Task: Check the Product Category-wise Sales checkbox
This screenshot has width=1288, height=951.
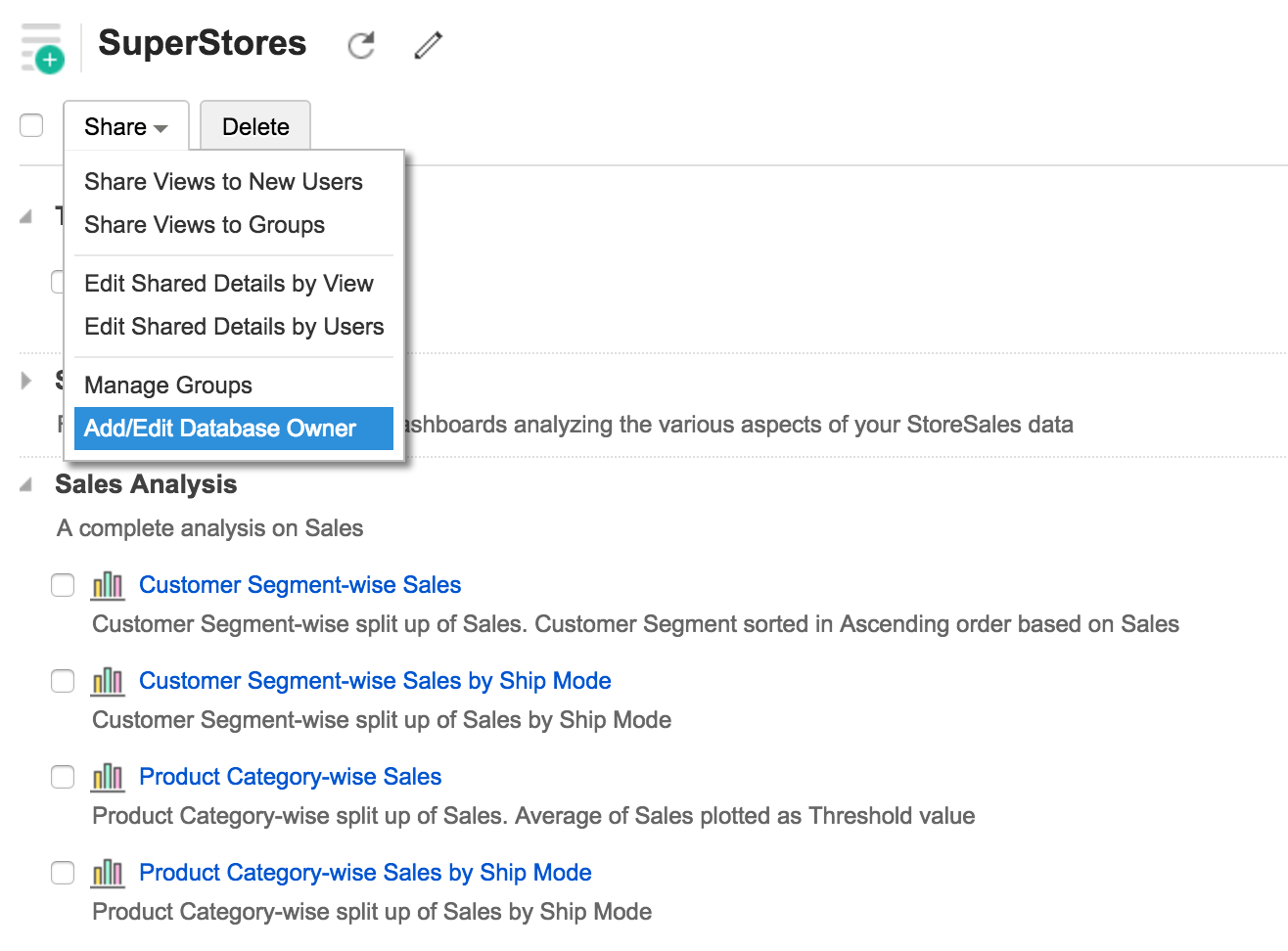Action: [63, 777]
